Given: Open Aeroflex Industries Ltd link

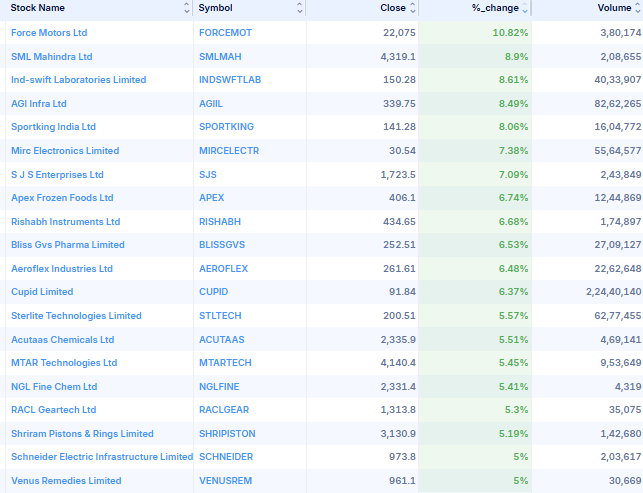Looking at the screenshot, I should point(62,269).
